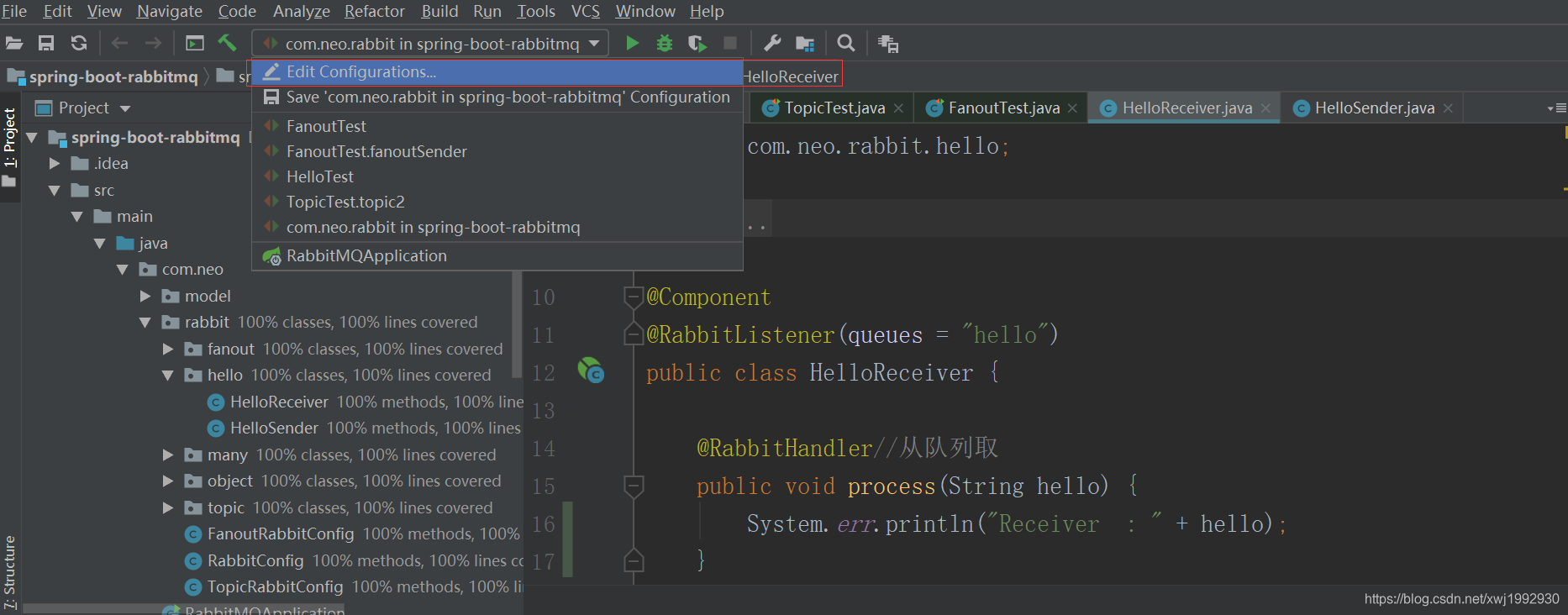Click the Back navigation arrow

coord(120,43)
